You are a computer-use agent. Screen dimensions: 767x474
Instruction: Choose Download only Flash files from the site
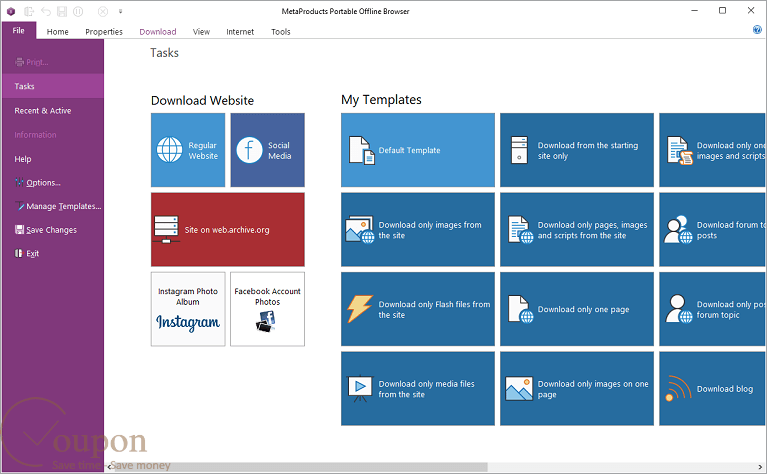[418, 309]
